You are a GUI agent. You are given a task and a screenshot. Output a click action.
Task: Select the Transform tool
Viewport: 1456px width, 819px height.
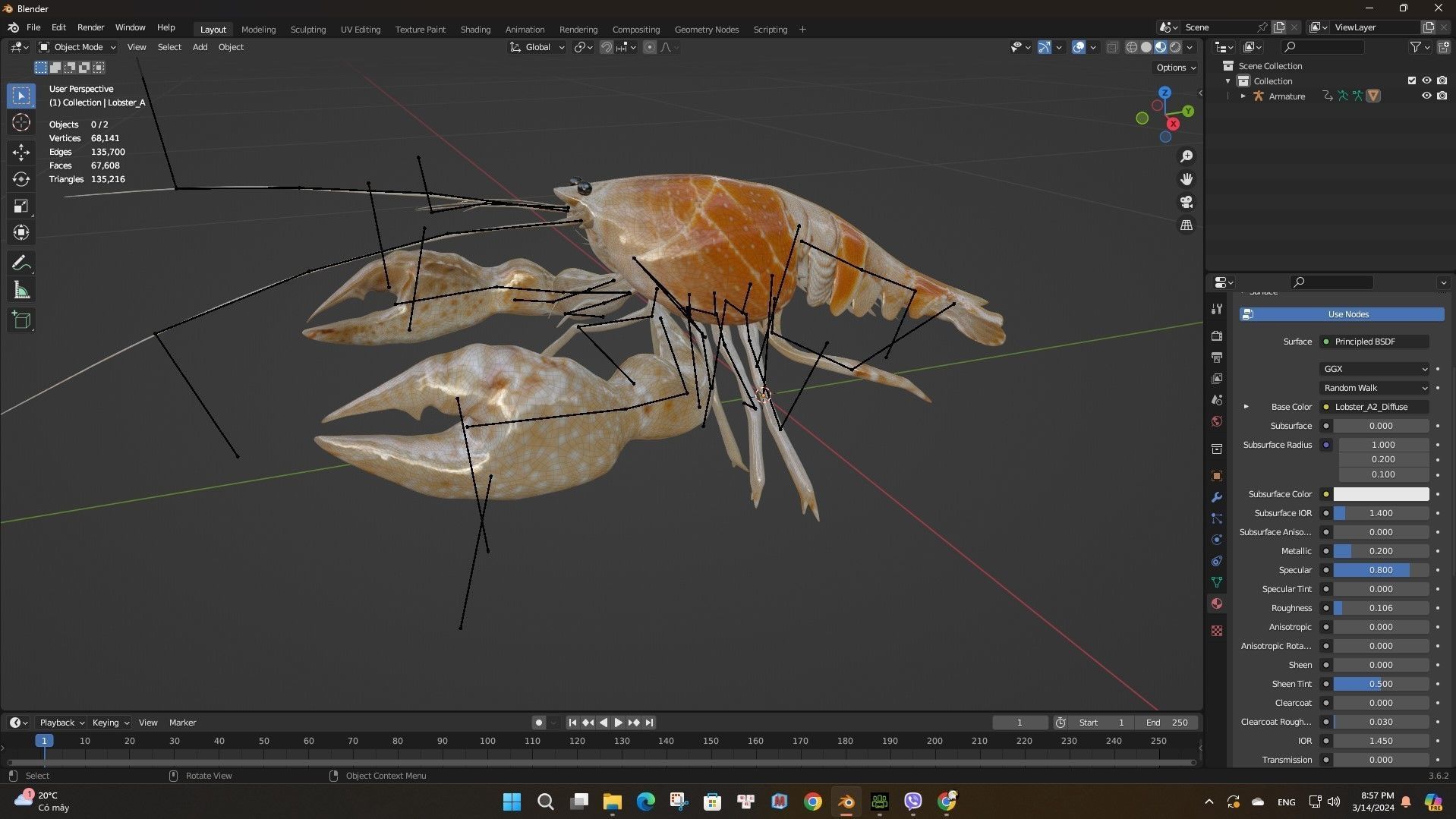point(21,232)
